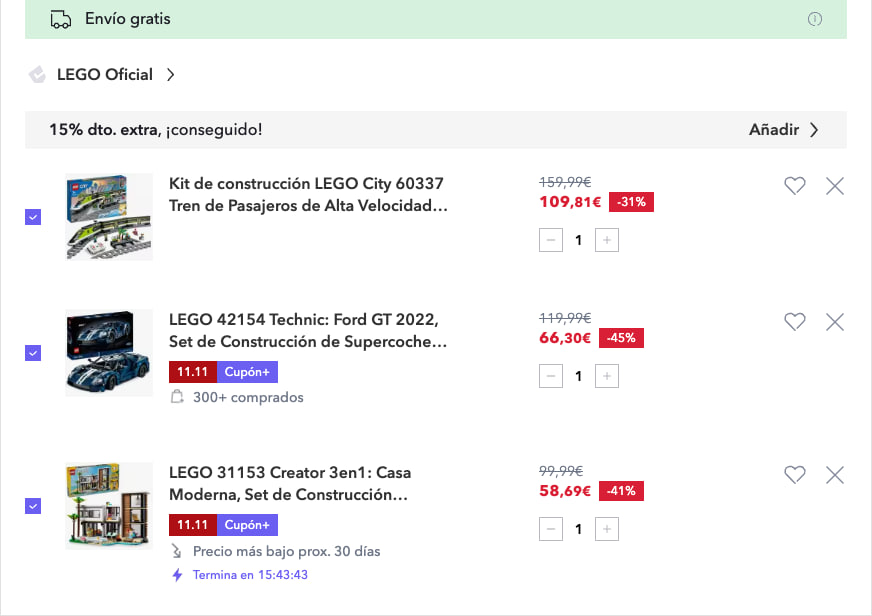Favorite the Casa Moderna Creator set
Image resolution: width=872 pixels, height=616 pixels.
794,474
